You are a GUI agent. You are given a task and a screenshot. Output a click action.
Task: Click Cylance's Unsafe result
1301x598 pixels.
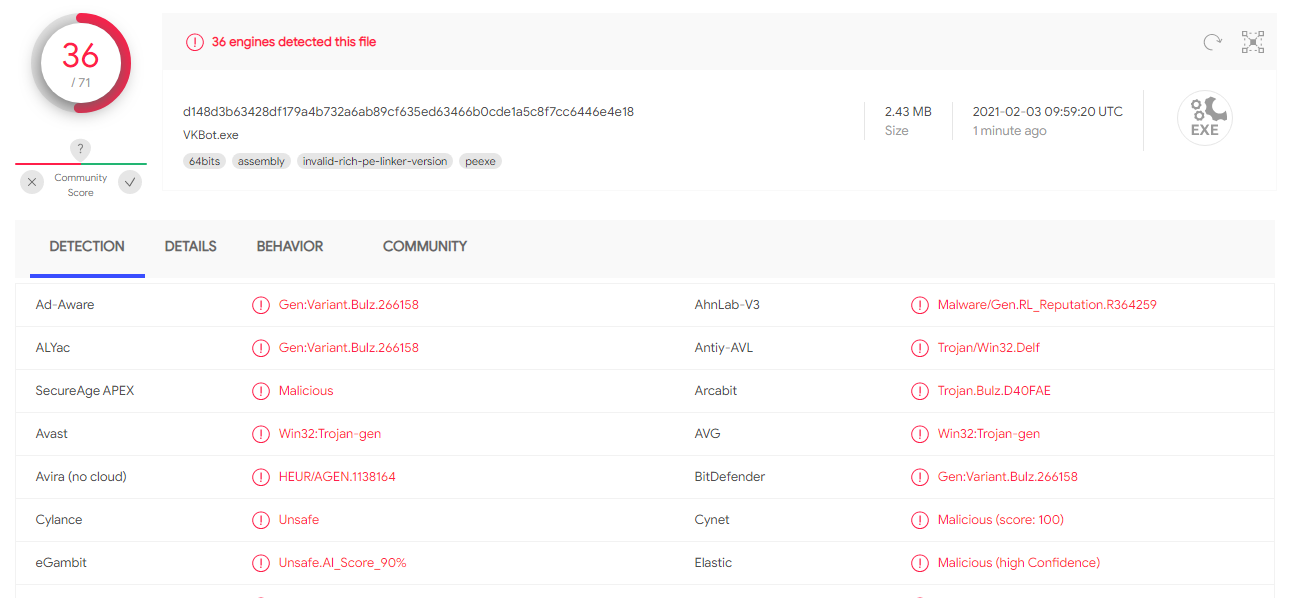click(x=299, y=520)
